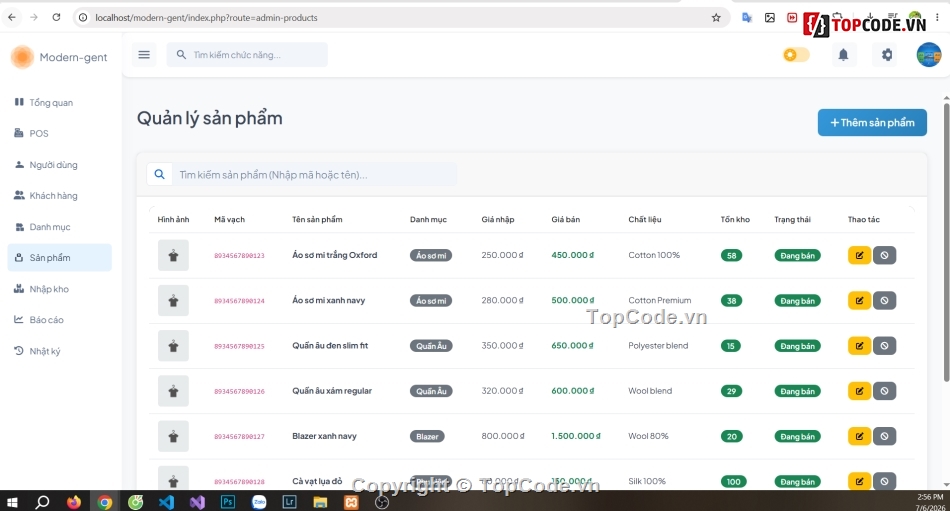The width and height of the screenshot is (950, 511).
Task: Edit Cà vạt lụa đỏ product
Action: coord(859,481)
